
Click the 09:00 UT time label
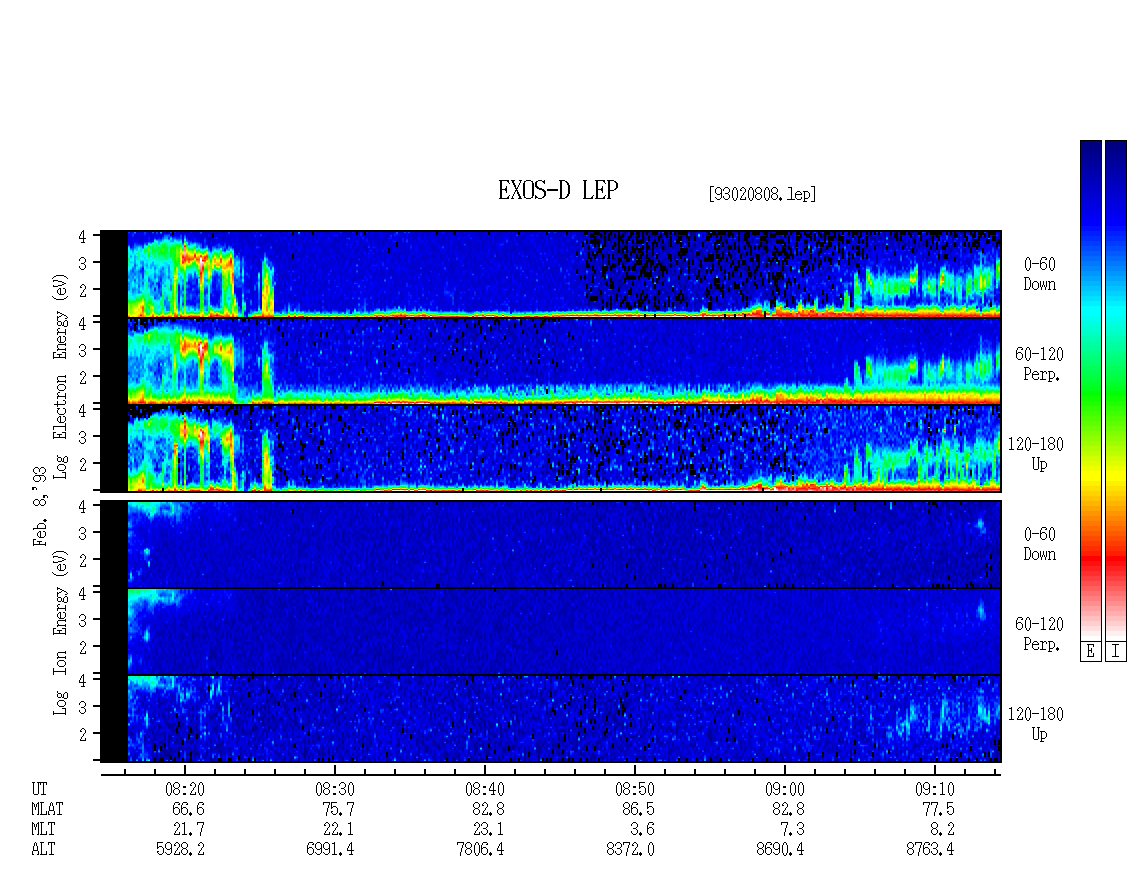[x=785, y=789]
